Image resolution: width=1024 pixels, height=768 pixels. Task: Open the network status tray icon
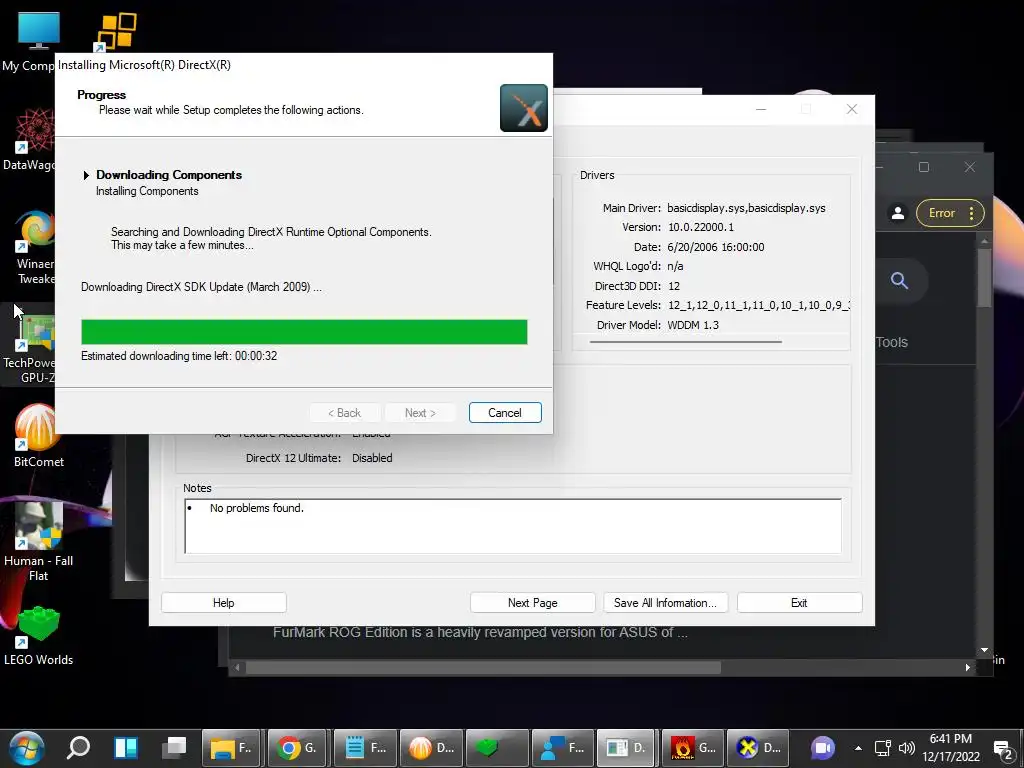pos(883,748)
